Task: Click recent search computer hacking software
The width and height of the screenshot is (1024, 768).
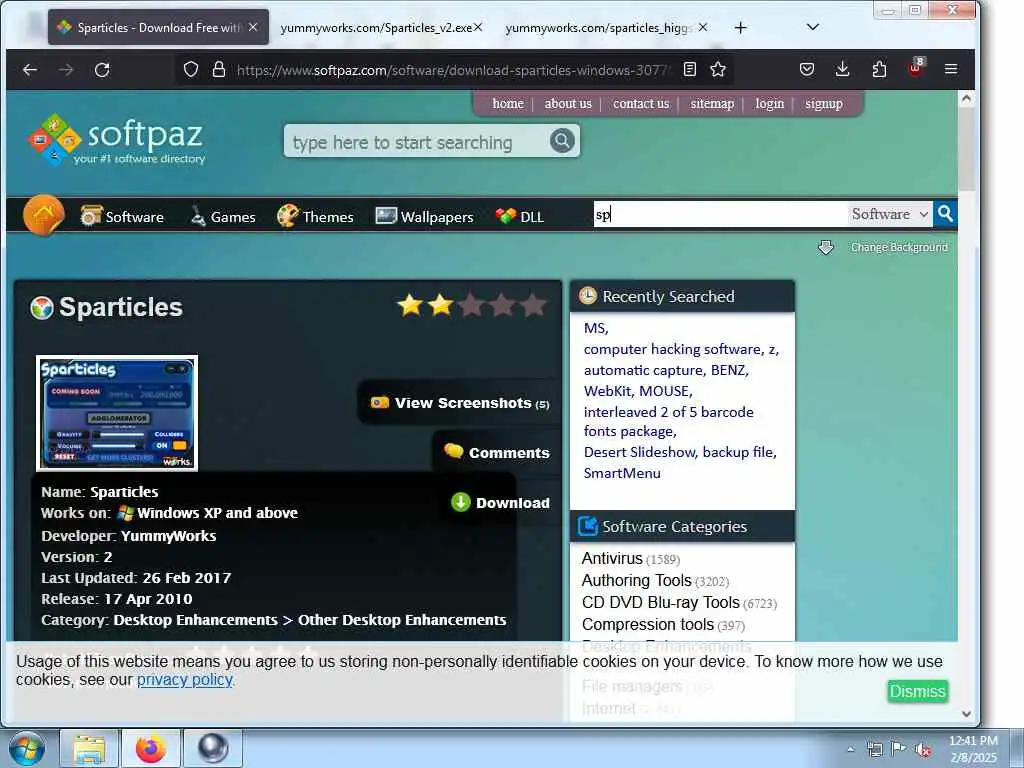Action: pyautogui.click(x=674, y=349)
